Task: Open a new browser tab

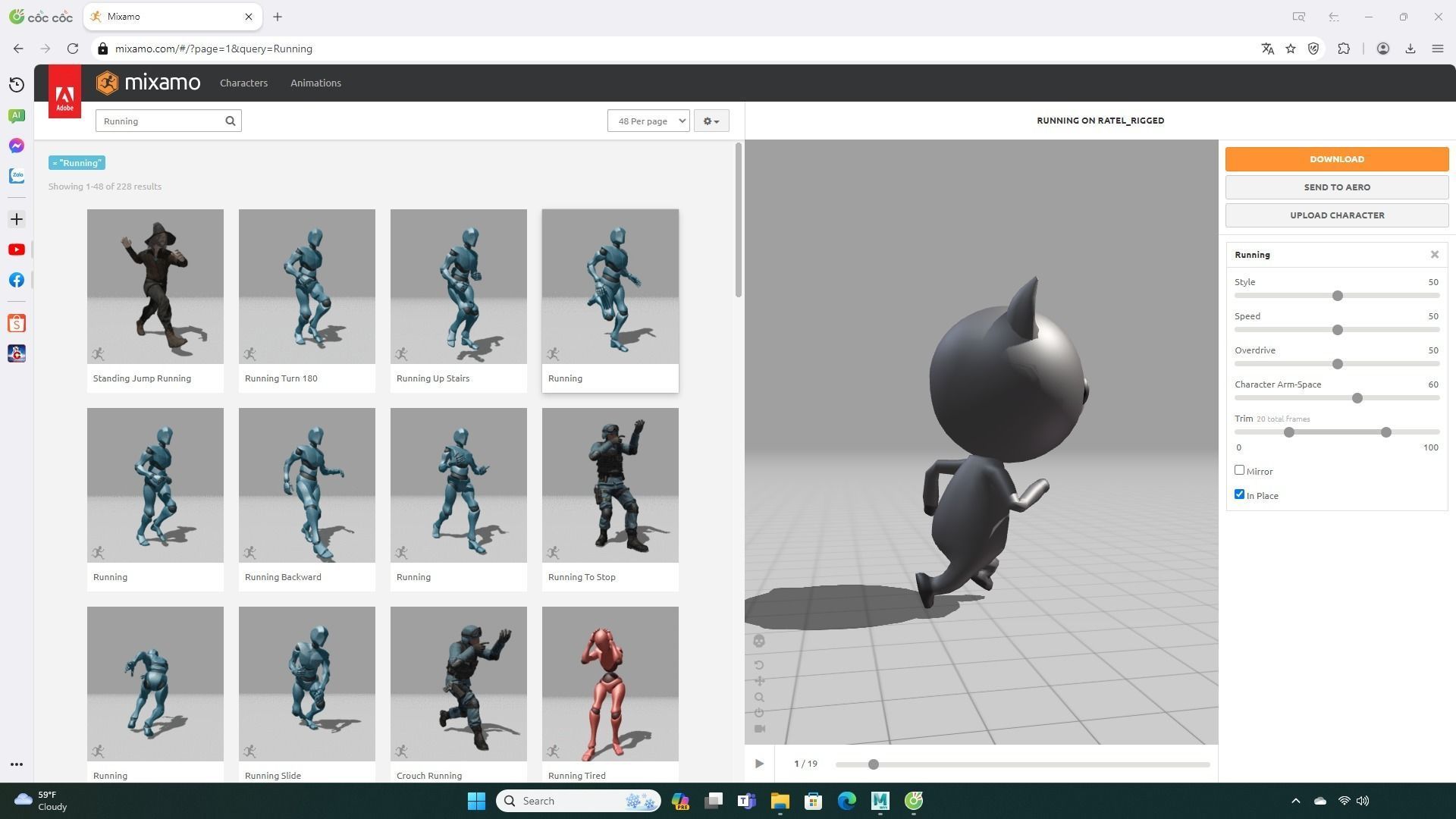Action: click(278, 17)
